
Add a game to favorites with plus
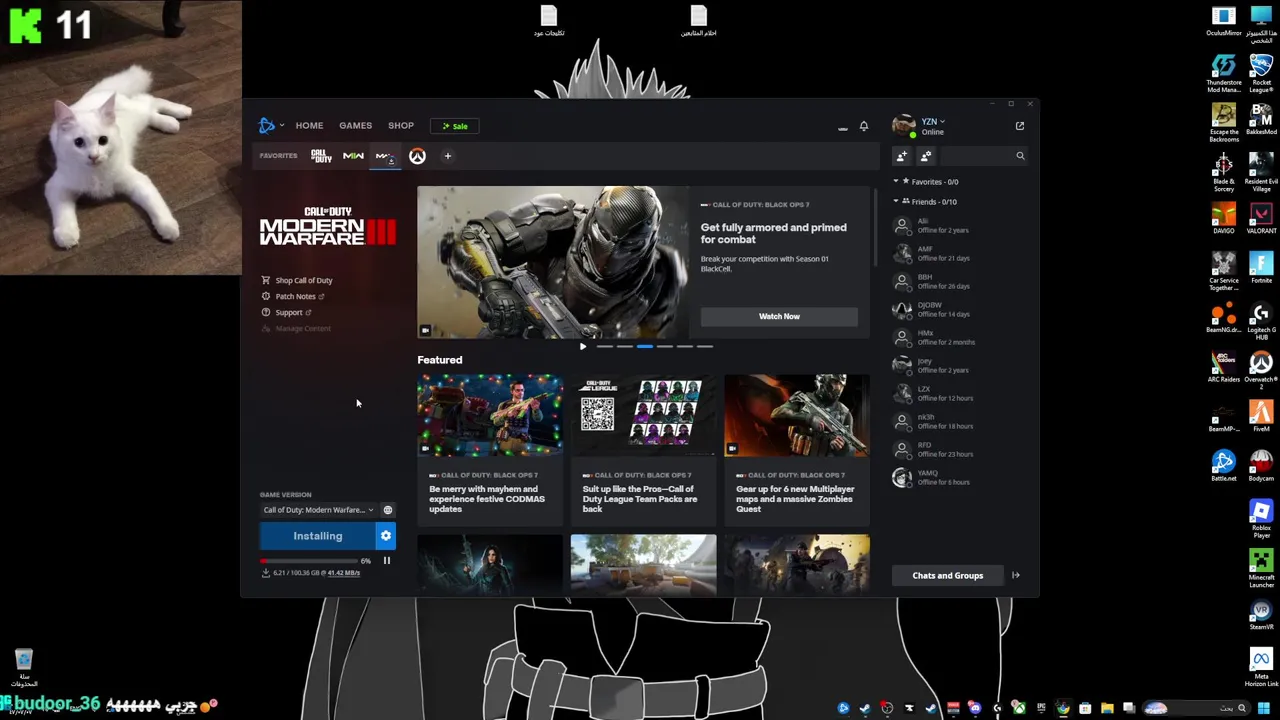coord(448,156)
